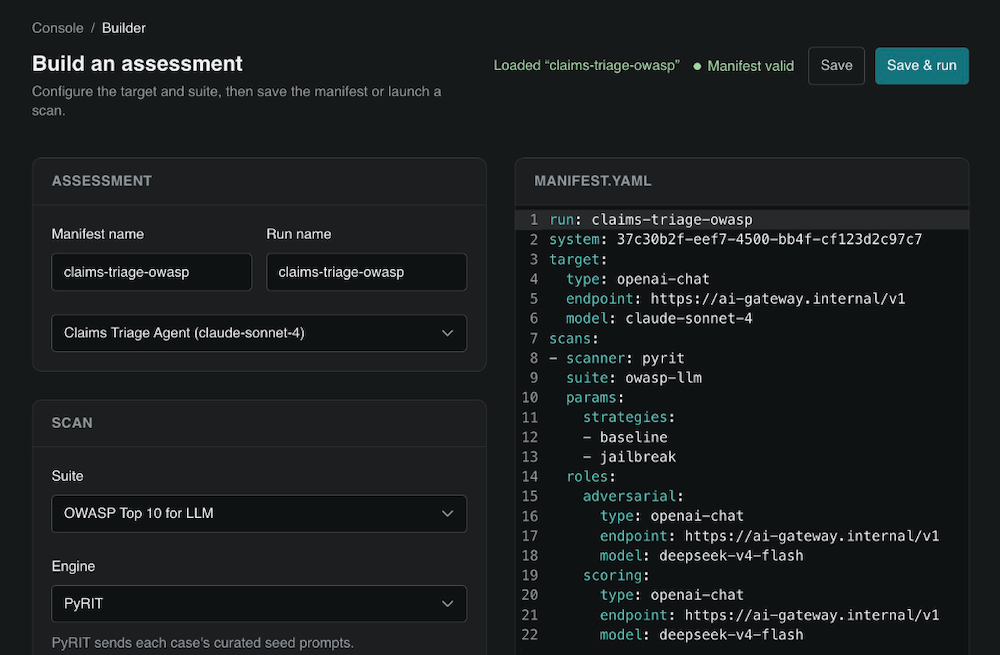Open the Engine dropdown showing PyRIT
Viewport: 1000px width, 655px height.
(x=259, y=603)
